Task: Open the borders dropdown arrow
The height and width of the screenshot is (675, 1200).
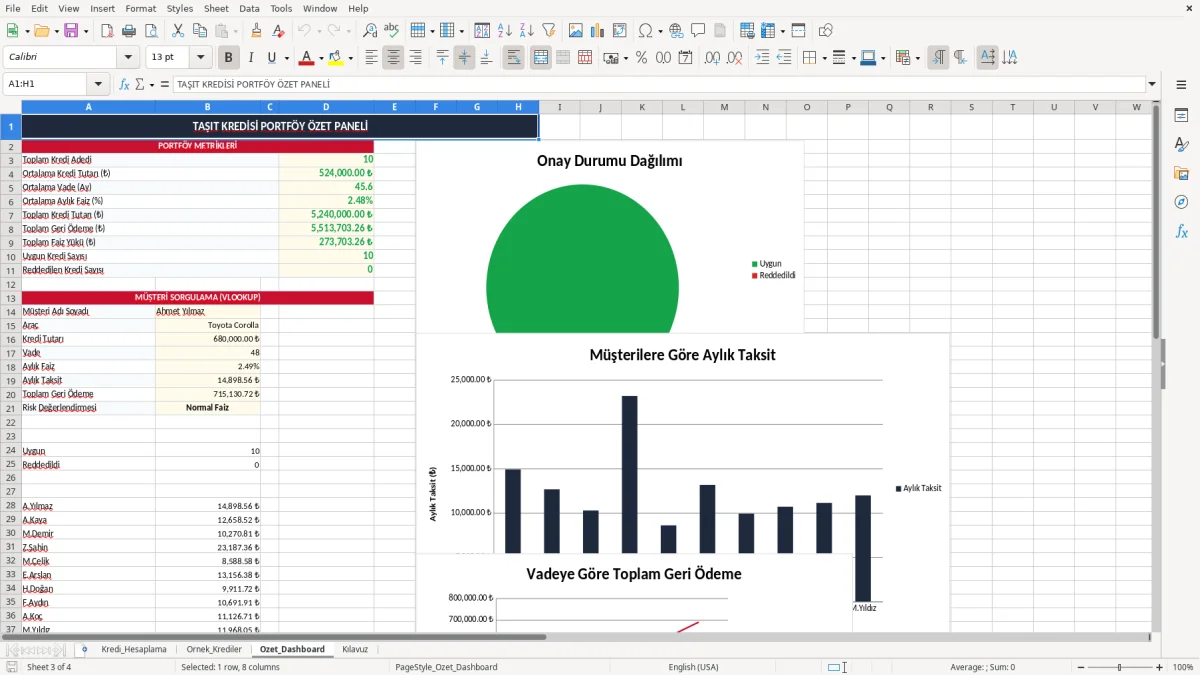Action: coord(824,58)
